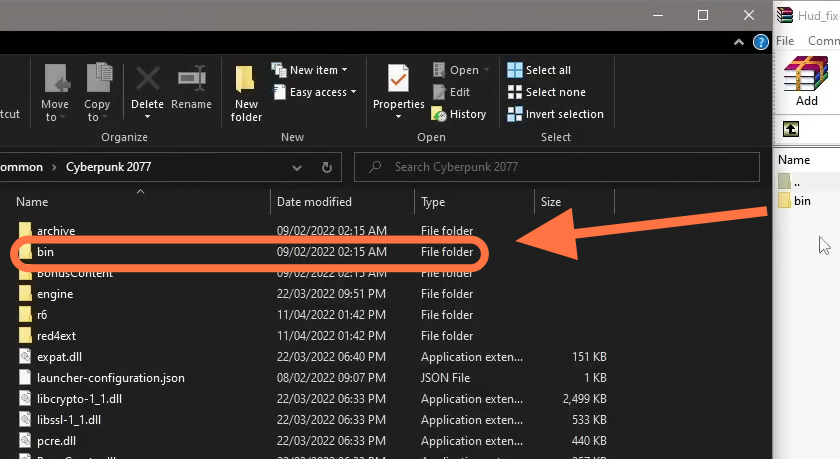The image size is (840, 459).
Task: Click the launcher-configuration.json file icon
Action: 25,377
